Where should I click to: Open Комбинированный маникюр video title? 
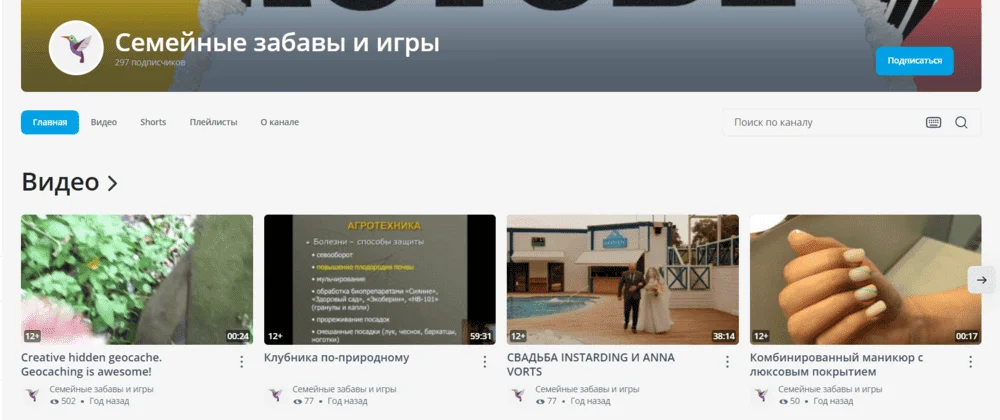(x=837, y=365)
